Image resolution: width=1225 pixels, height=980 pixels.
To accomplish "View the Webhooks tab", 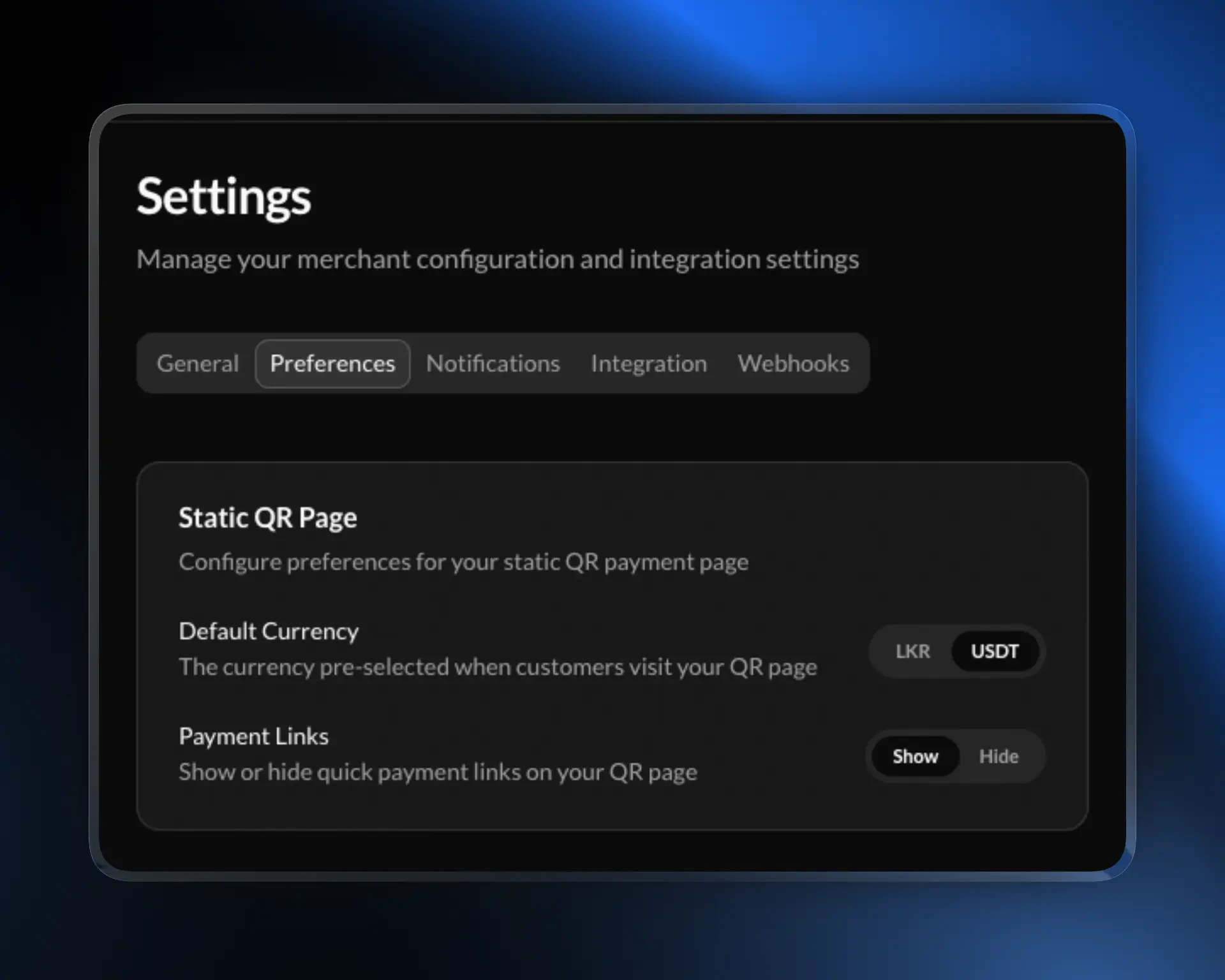I will coord(793,363).
